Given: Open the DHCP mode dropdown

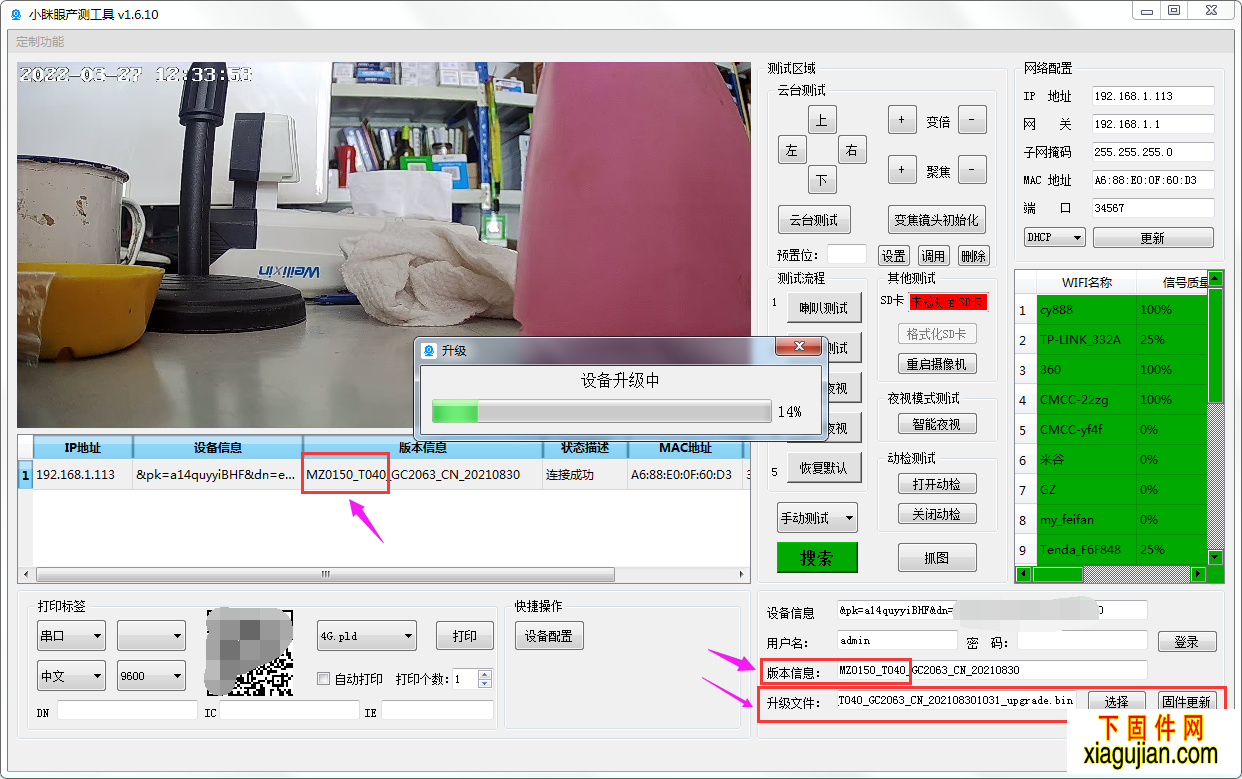Looking at the screenshot, I should point(1055,238).
